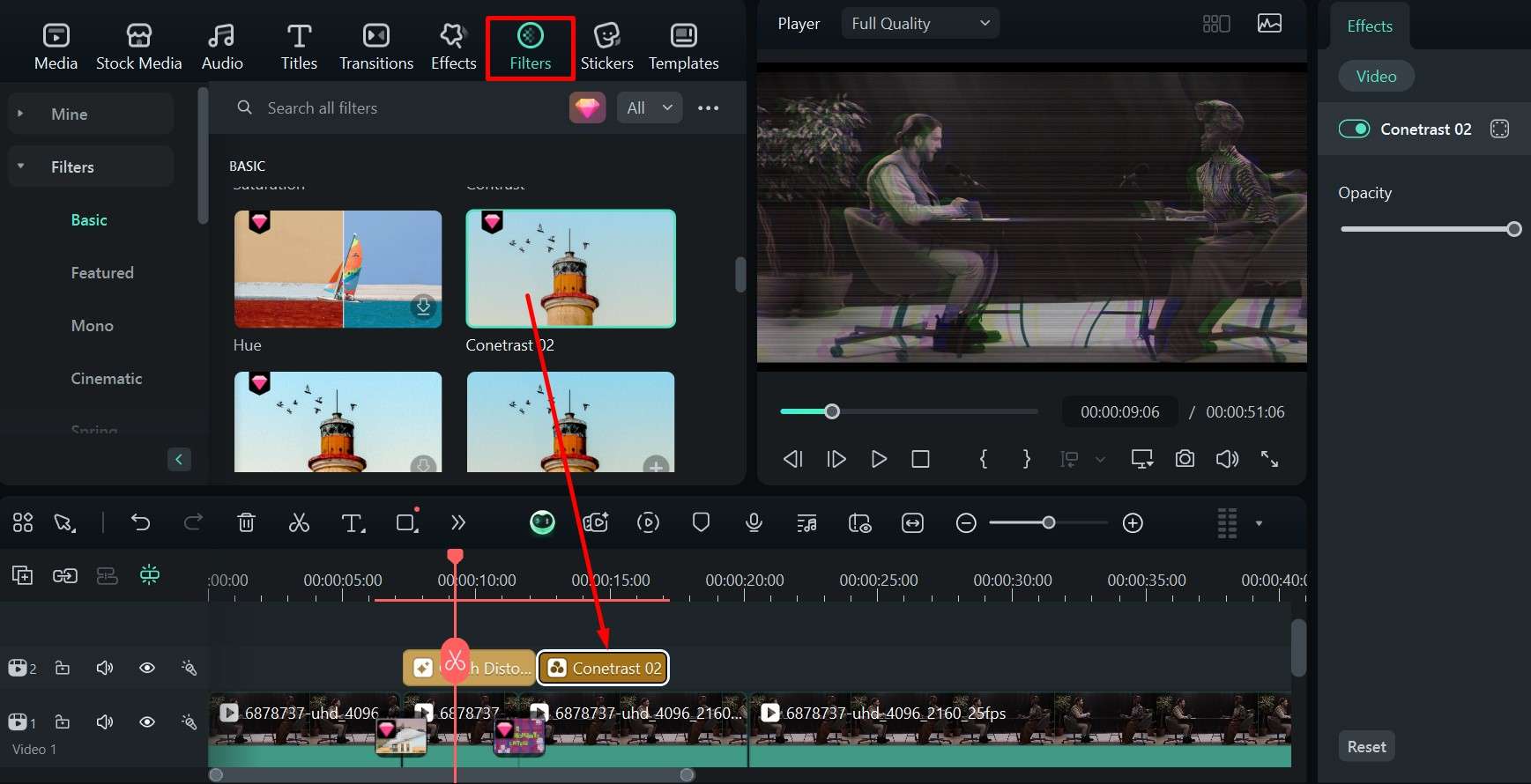Download the Hue filter
The height and width of the screenshot is (784, 1531).
pyautogui.click(x=424, y=306)
